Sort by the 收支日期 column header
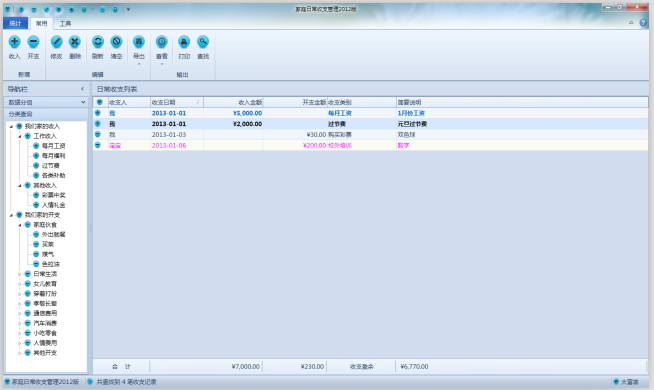This screenshot has width=654, height=390. 176,102
